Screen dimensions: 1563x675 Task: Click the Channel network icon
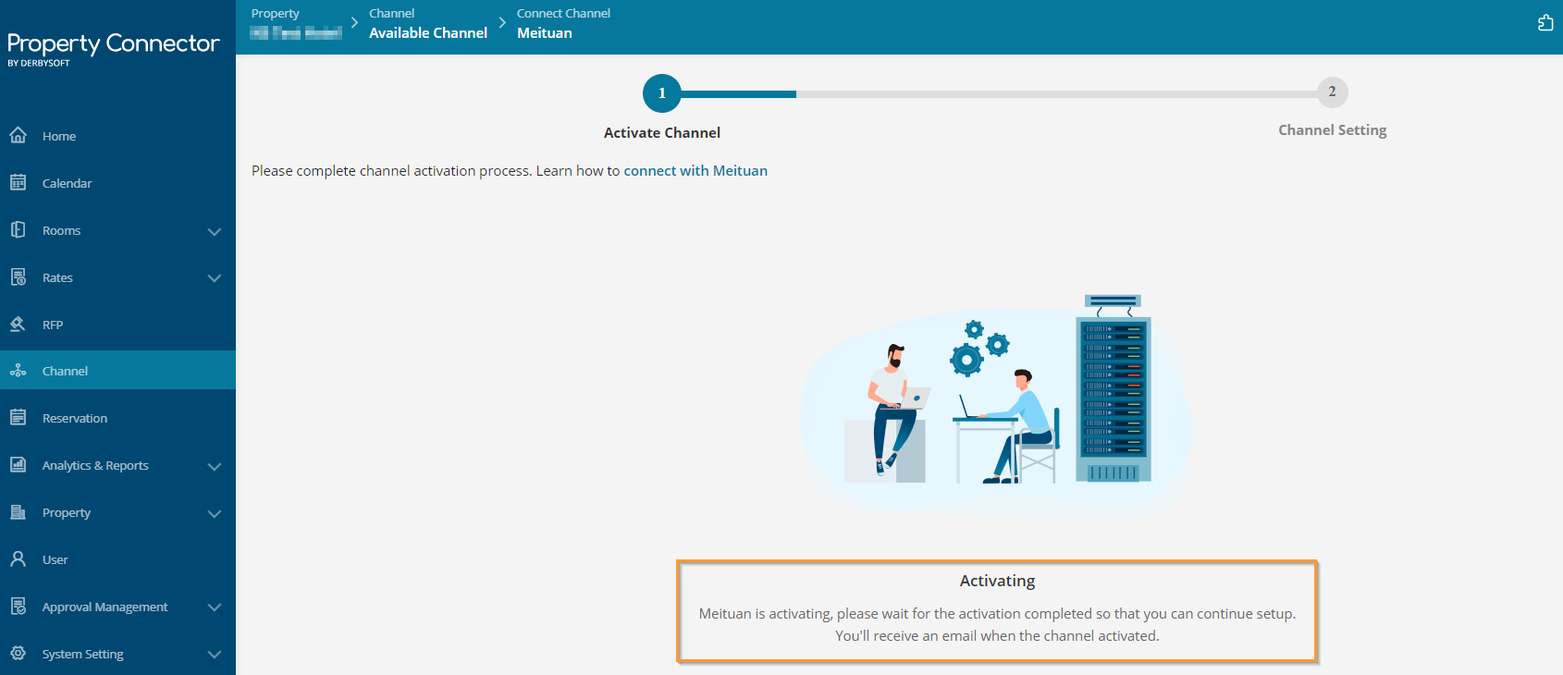point(17,371)
